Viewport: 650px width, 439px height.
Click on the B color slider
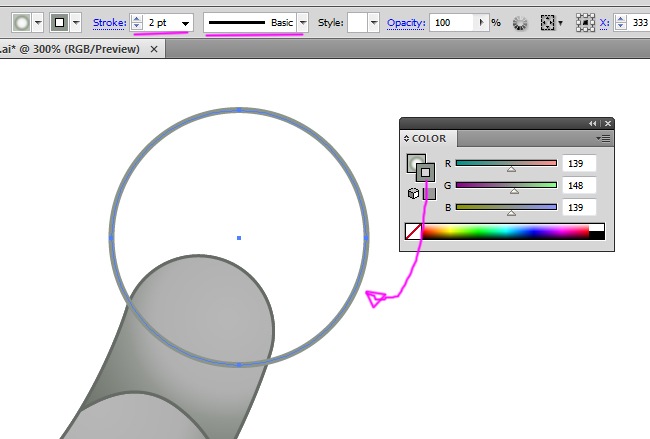click(x=506, y=207)
